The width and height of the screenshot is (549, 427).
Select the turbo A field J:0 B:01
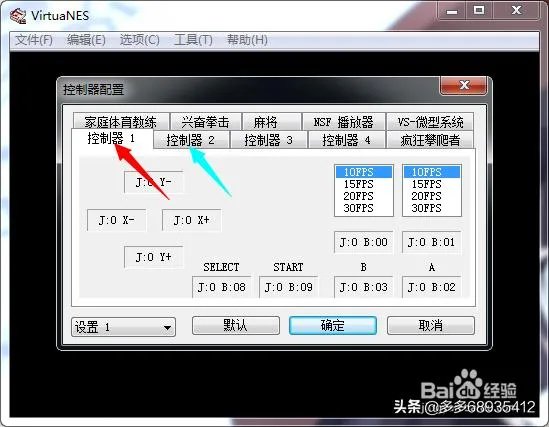[431, 242]
